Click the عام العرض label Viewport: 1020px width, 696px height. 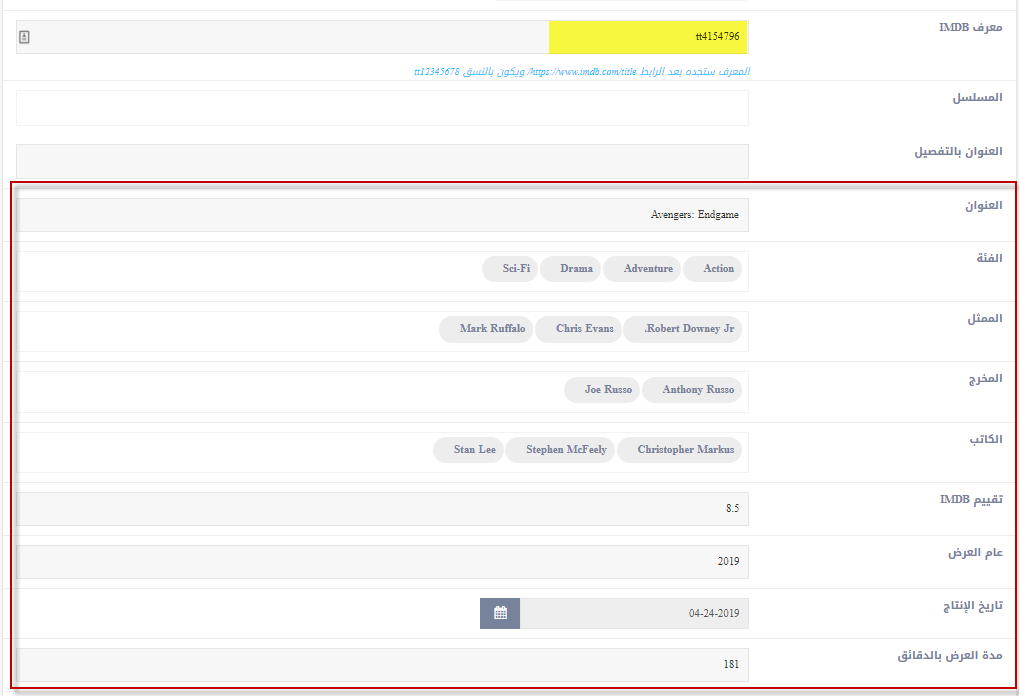(x=975, y=552)
